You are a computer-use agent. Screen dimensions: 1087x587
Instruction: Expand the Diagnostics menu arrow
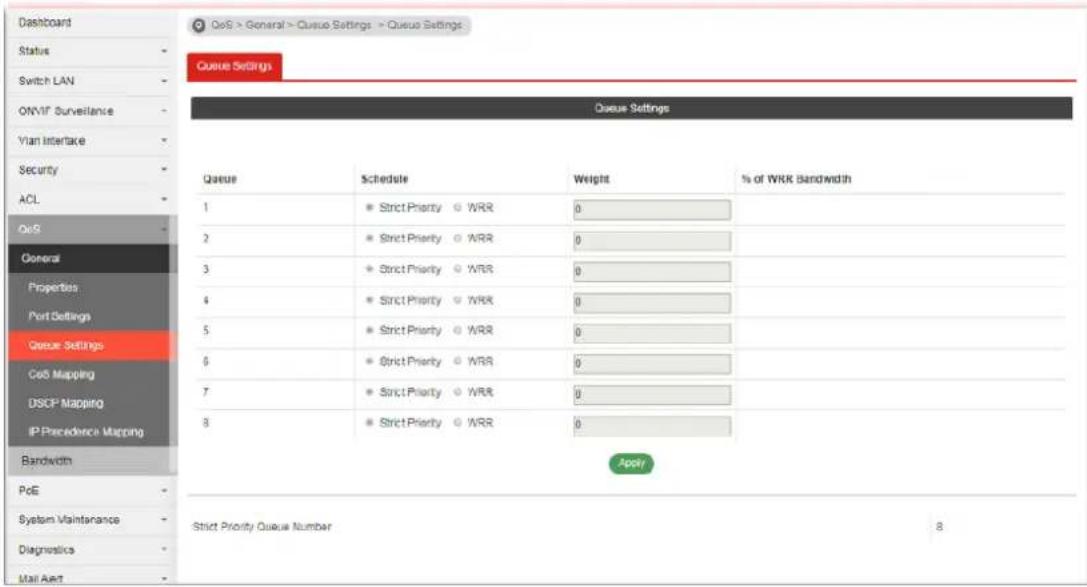(x=164, y=550)
